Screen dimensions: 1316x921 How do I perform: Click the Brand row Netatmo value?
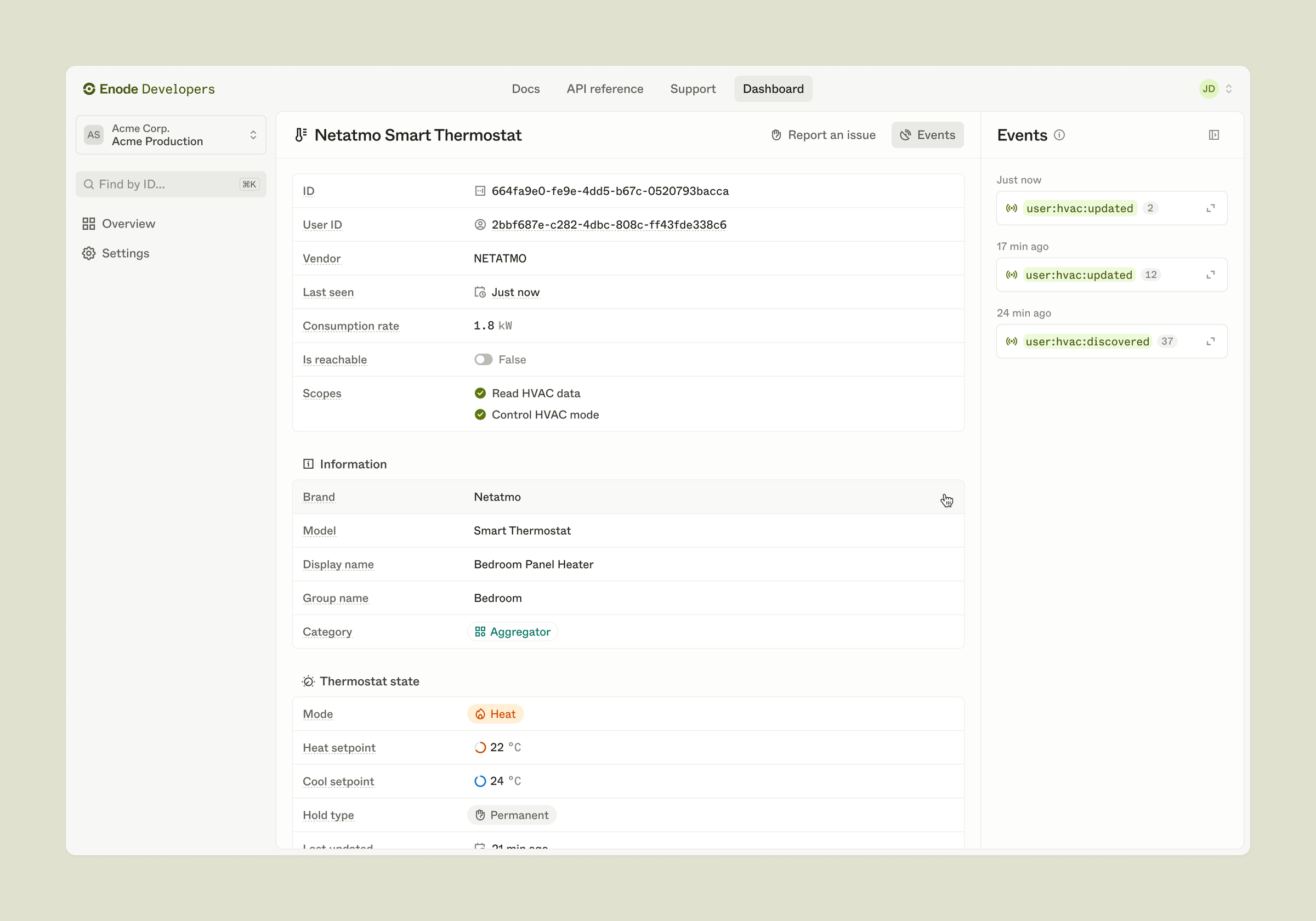[x=497, y=497]
